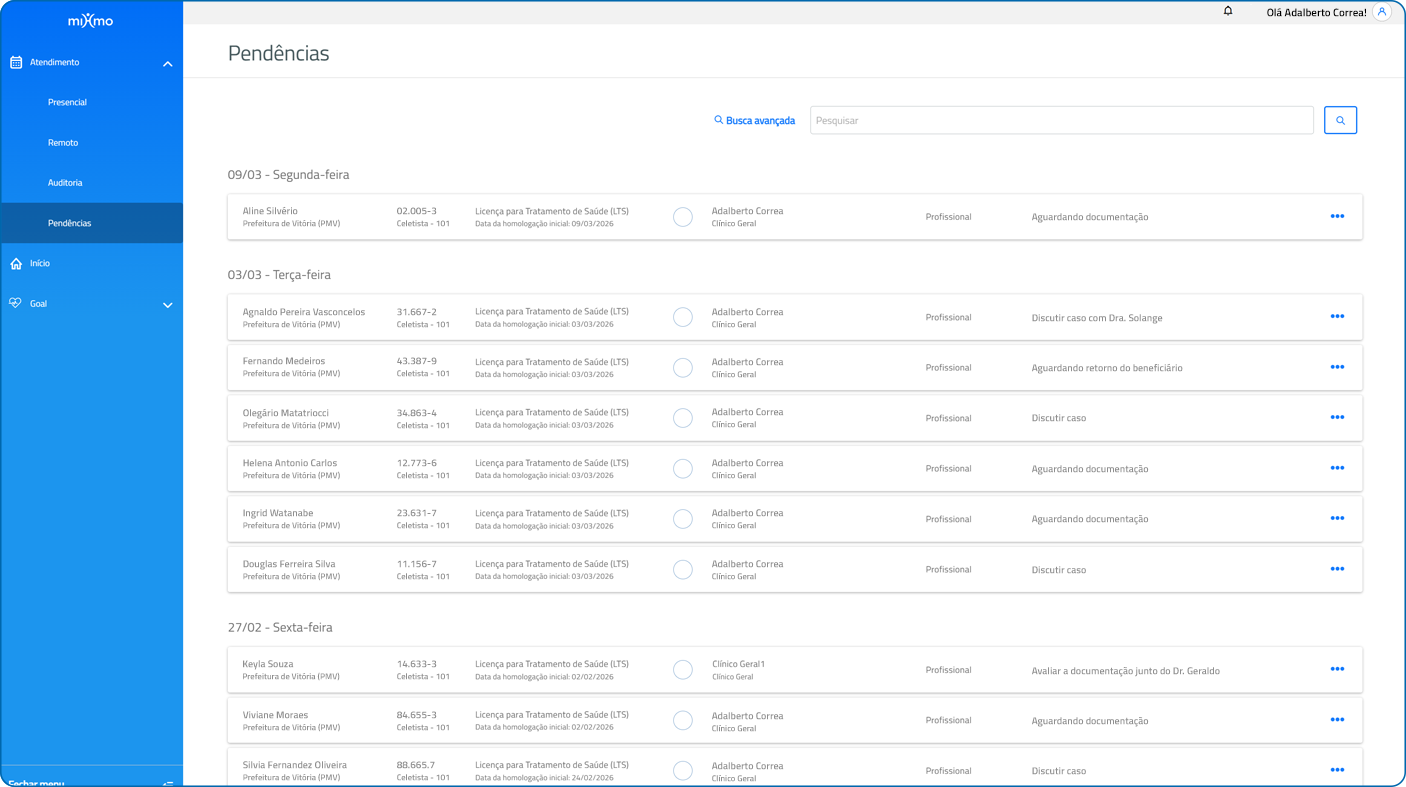Open three-dot menu for Ingrid Watanabe
The height and width of the screenshot is (787, 1406).
point(1337,518)
